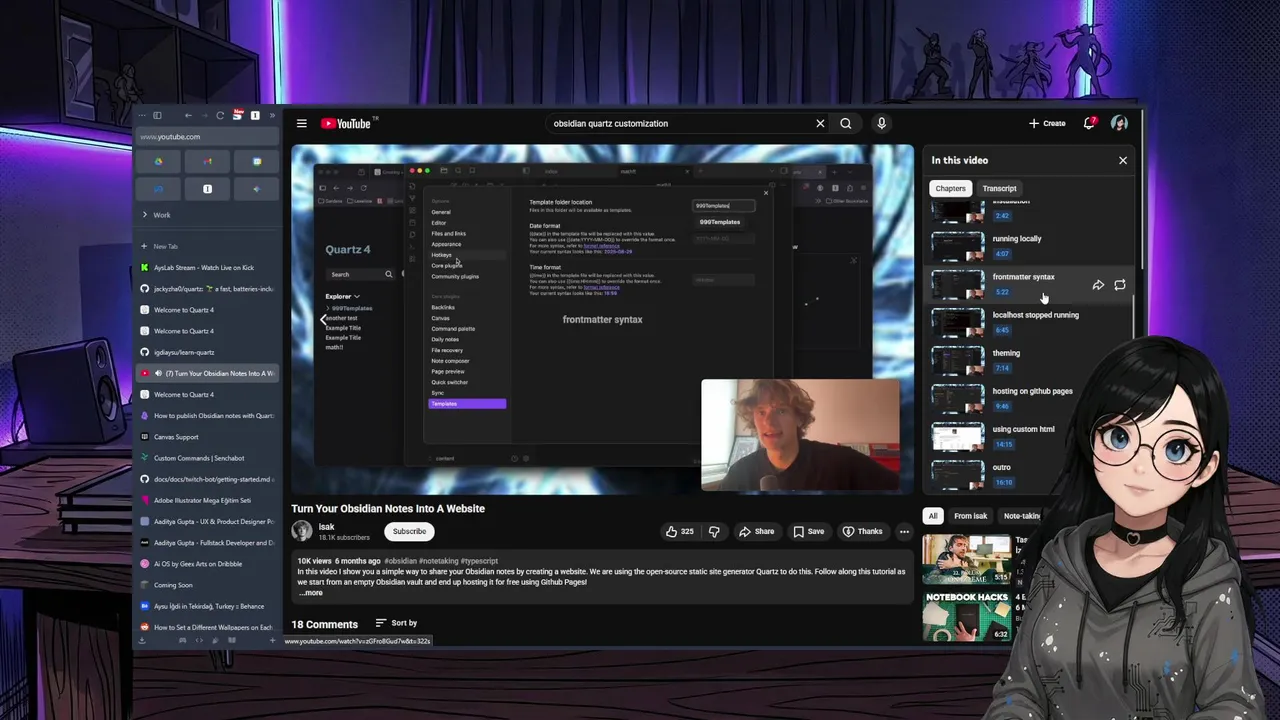Click the YouTube search input field

point(678,123)
